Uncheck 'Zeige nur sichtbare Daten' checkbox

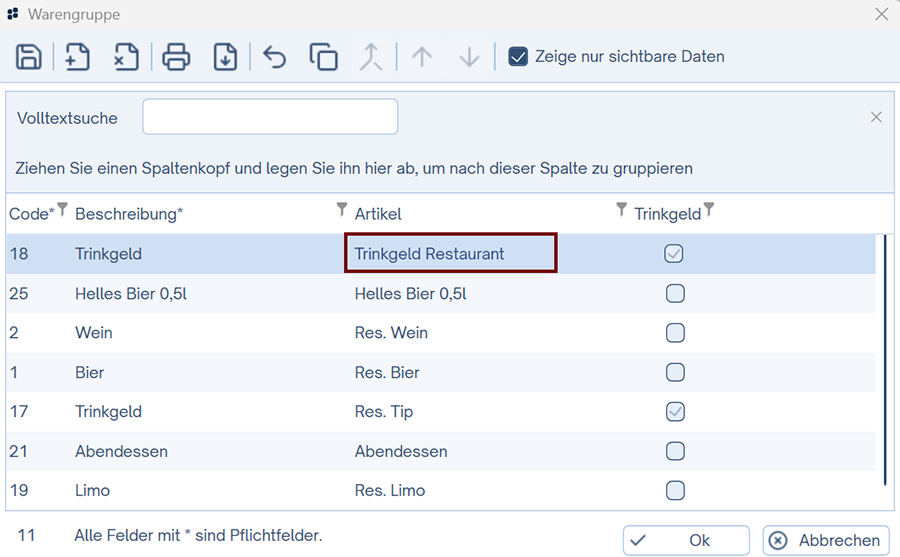coord(518,56)
